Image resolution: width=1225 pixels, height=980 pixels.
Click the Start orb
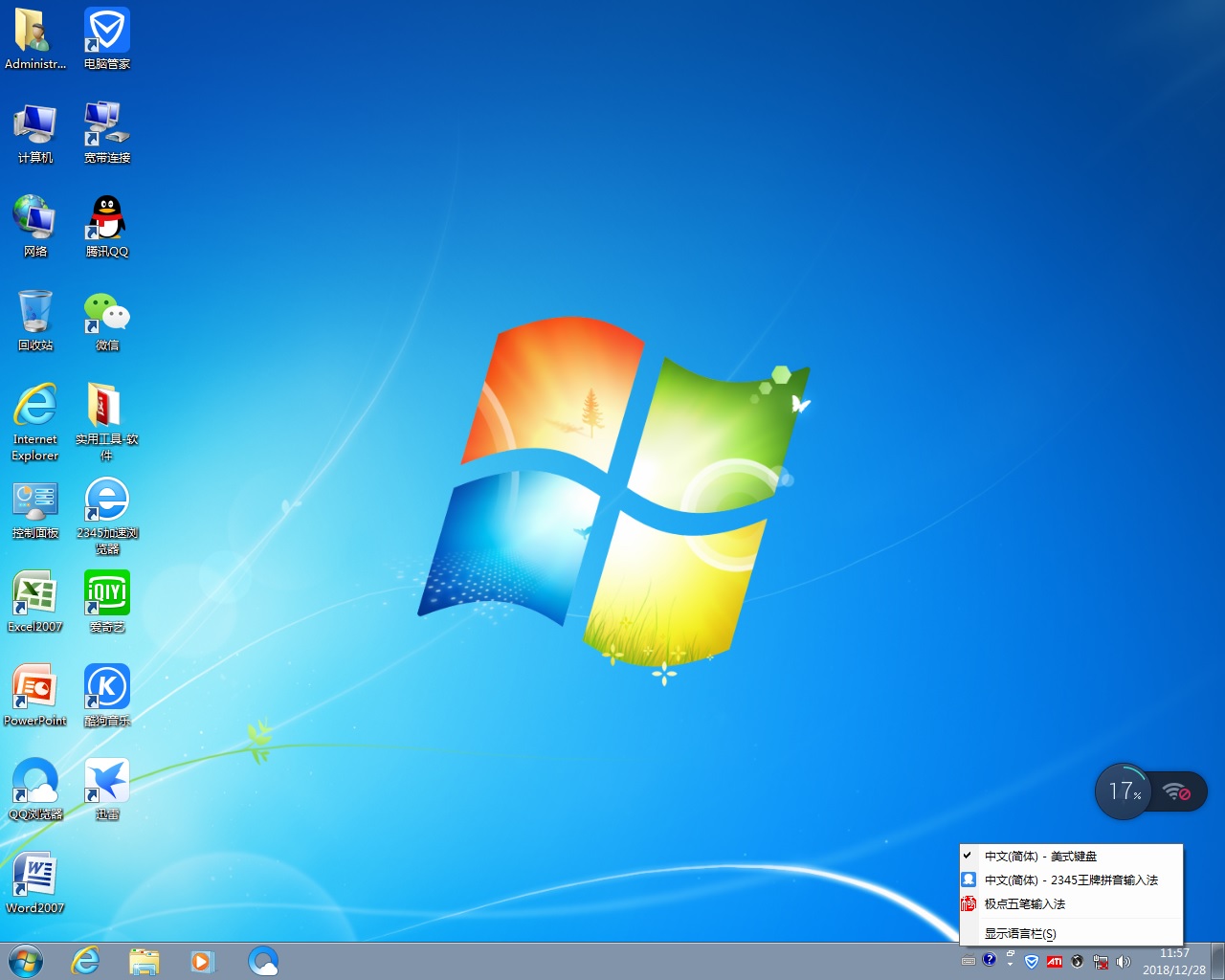pos(25,961)
